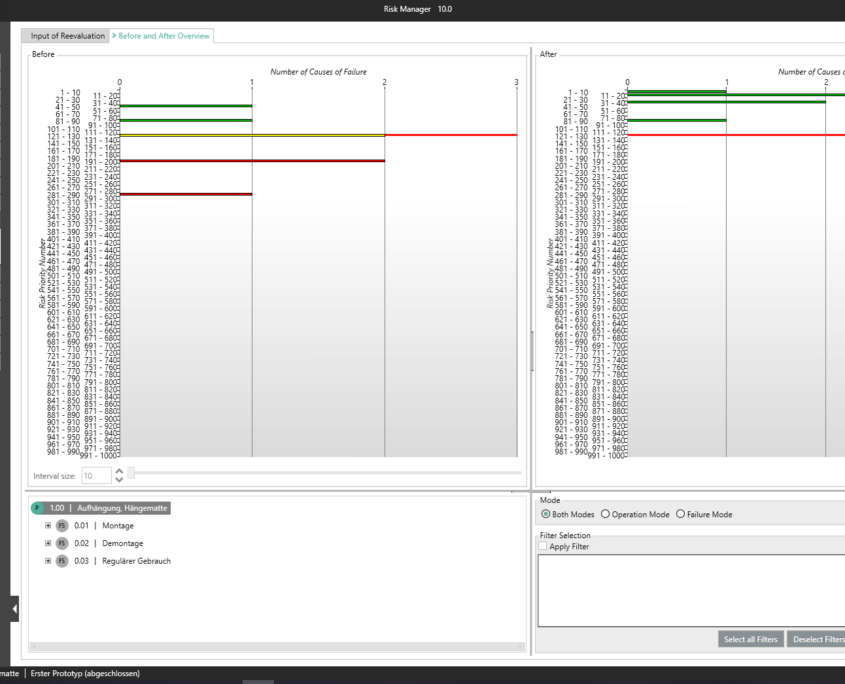Enable the Apply Filter checkbox
This screenshot has height=684, width=845.
pos(543,546)
